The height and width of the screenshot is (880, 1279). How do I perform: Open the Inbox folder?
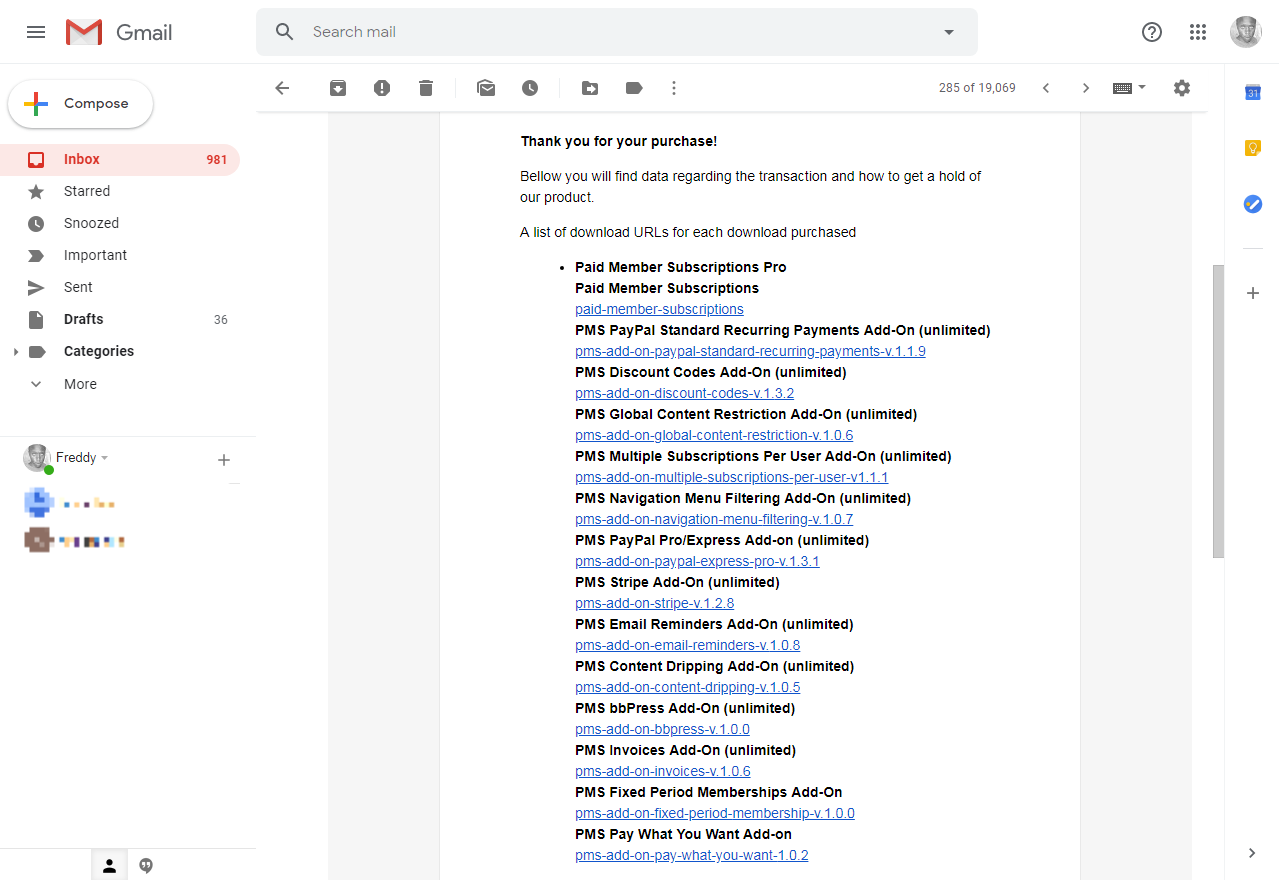120,159
